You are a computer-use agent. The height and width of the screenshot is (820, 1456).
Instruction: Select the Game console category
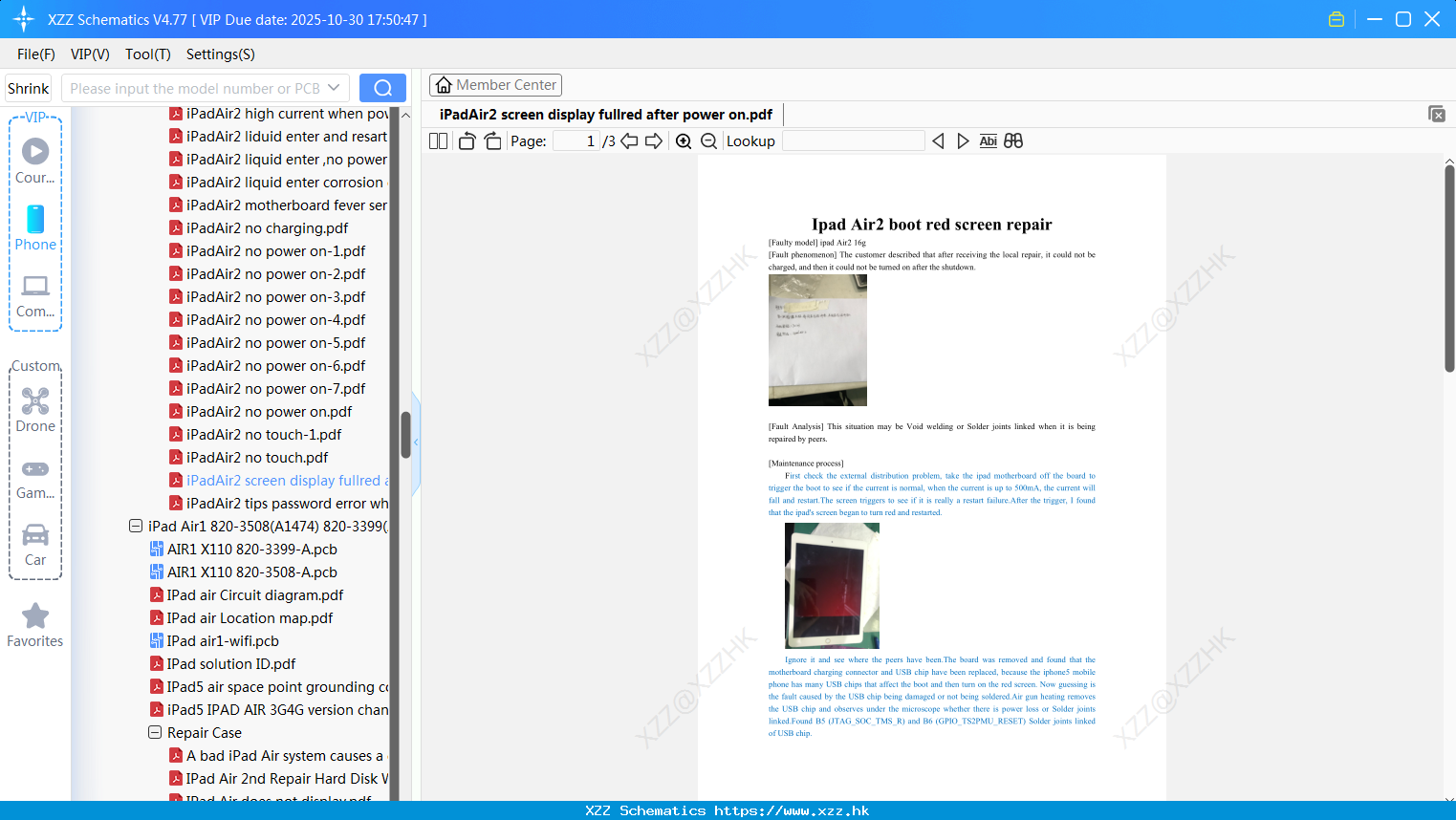point(35,478)
